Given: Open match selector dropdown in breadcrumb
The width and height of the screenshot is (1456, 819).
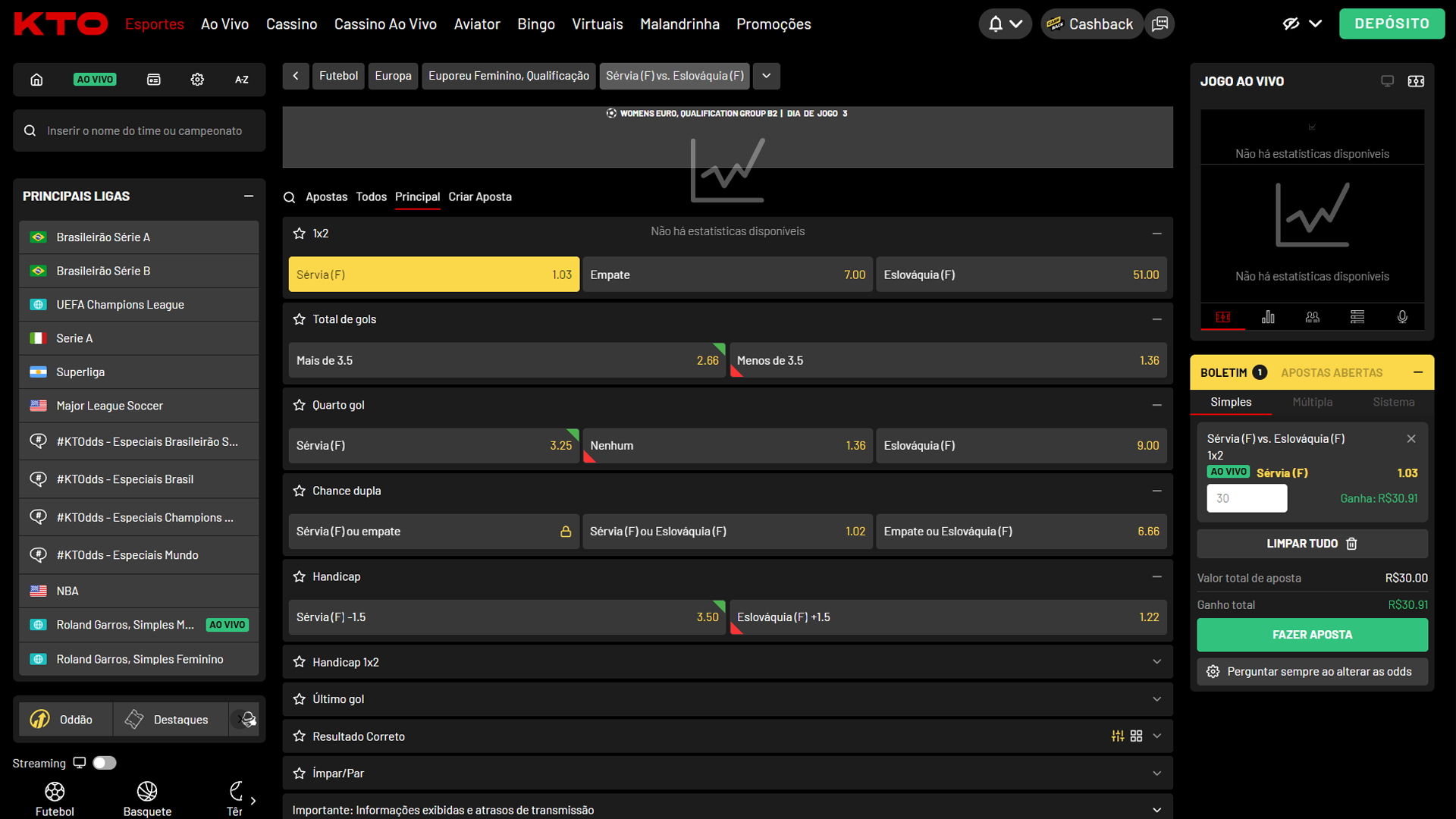Looking at the screenshot, I should 766,76.
